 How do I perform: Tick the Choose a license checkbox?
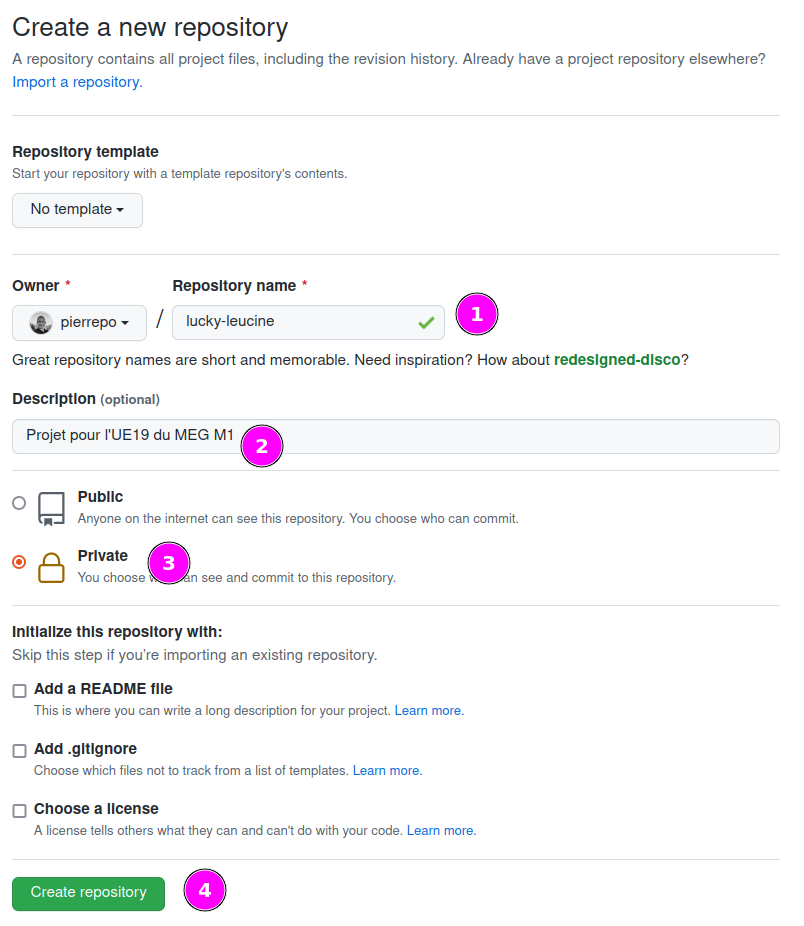[19, 811]
